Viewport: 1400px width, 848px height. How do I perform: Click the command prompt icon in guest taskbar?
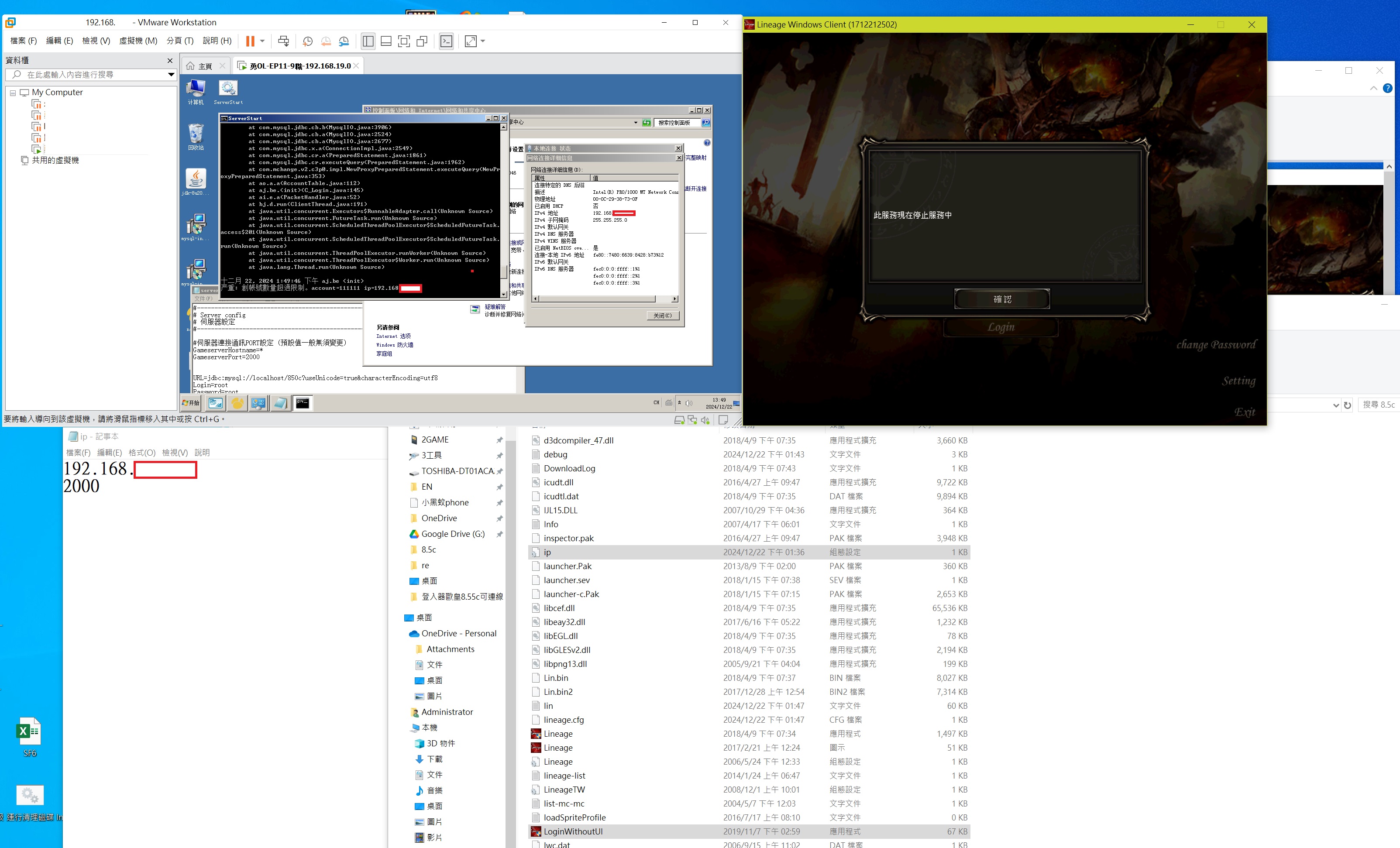click(303, 403)
